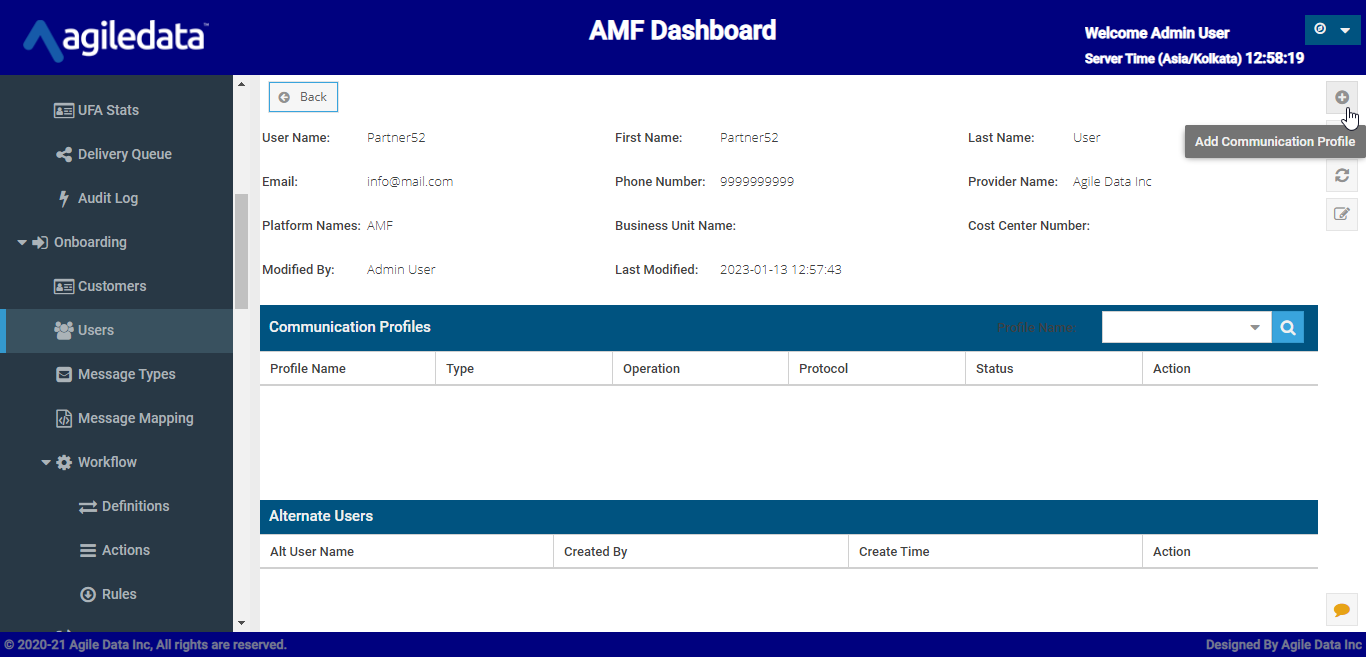Go to Customers page
This screenshot has width=1366, height=657.
pyautogui.click(x=111, y=286)
